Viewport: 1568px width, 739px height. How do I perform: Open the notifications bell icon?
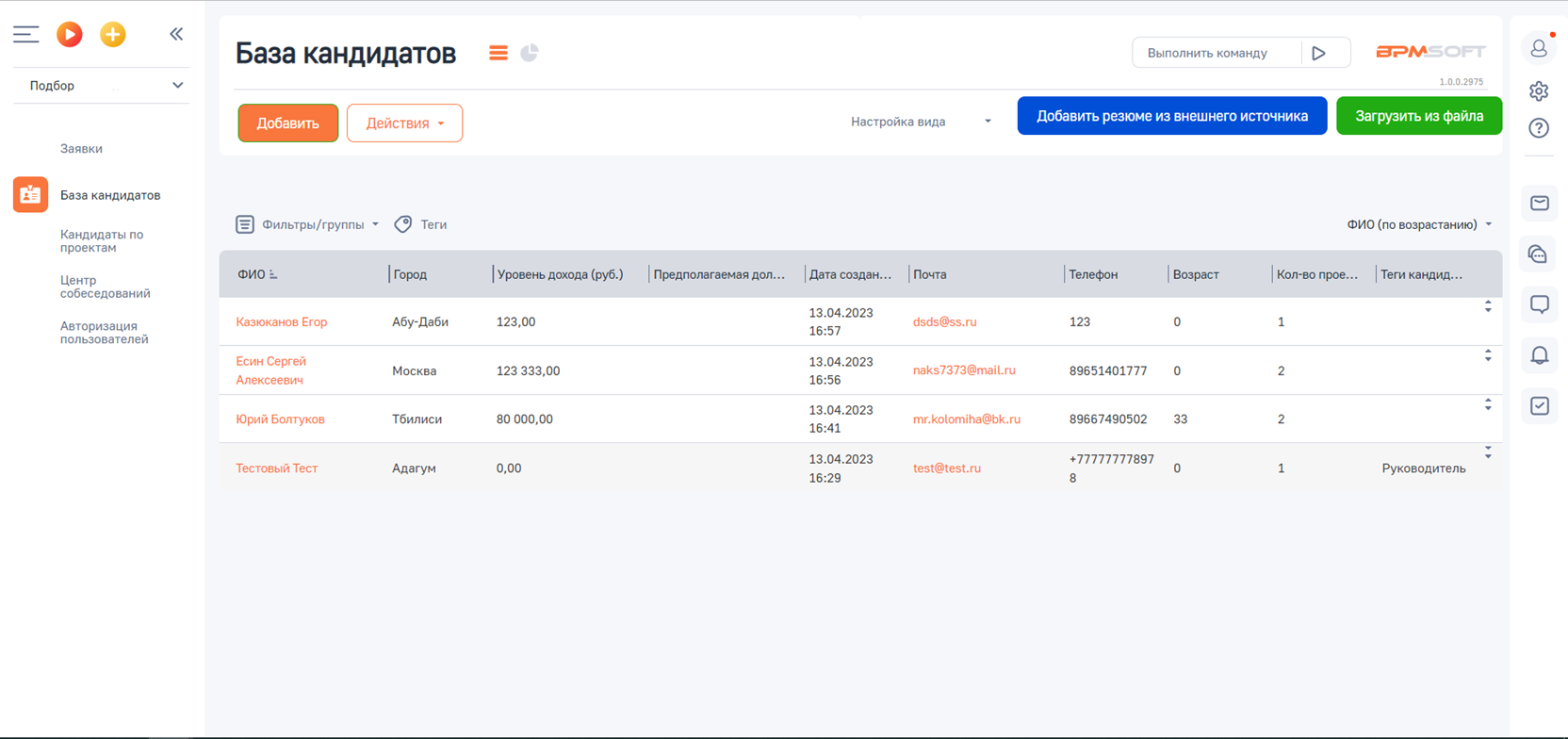click(1540, 355)
